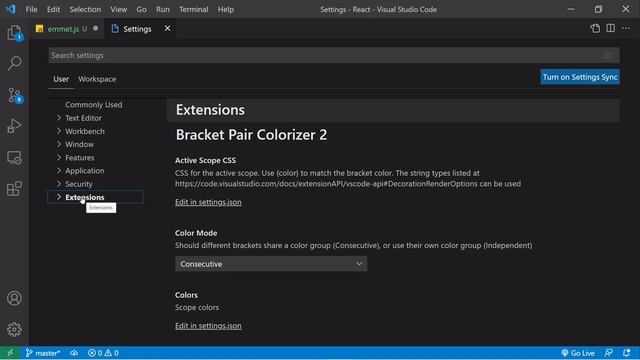Screen dimensions: 640x360
Task: Expand Extensions category chevron
Action: pyautogui.click(x=59, y=197)
